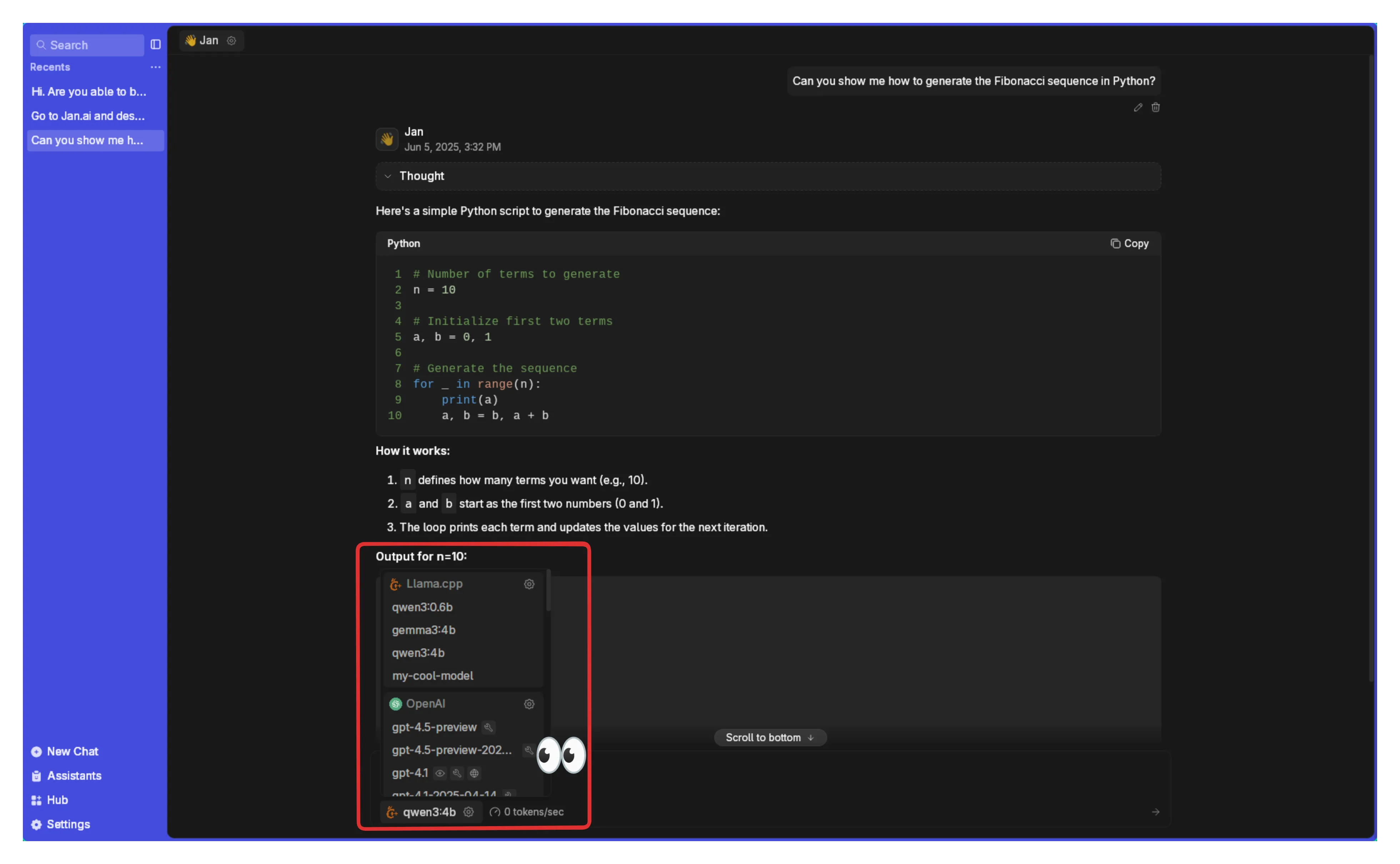Click the Scroll to bottom button
This screenshot has width=1400, height=864.
tap(769, 737)
